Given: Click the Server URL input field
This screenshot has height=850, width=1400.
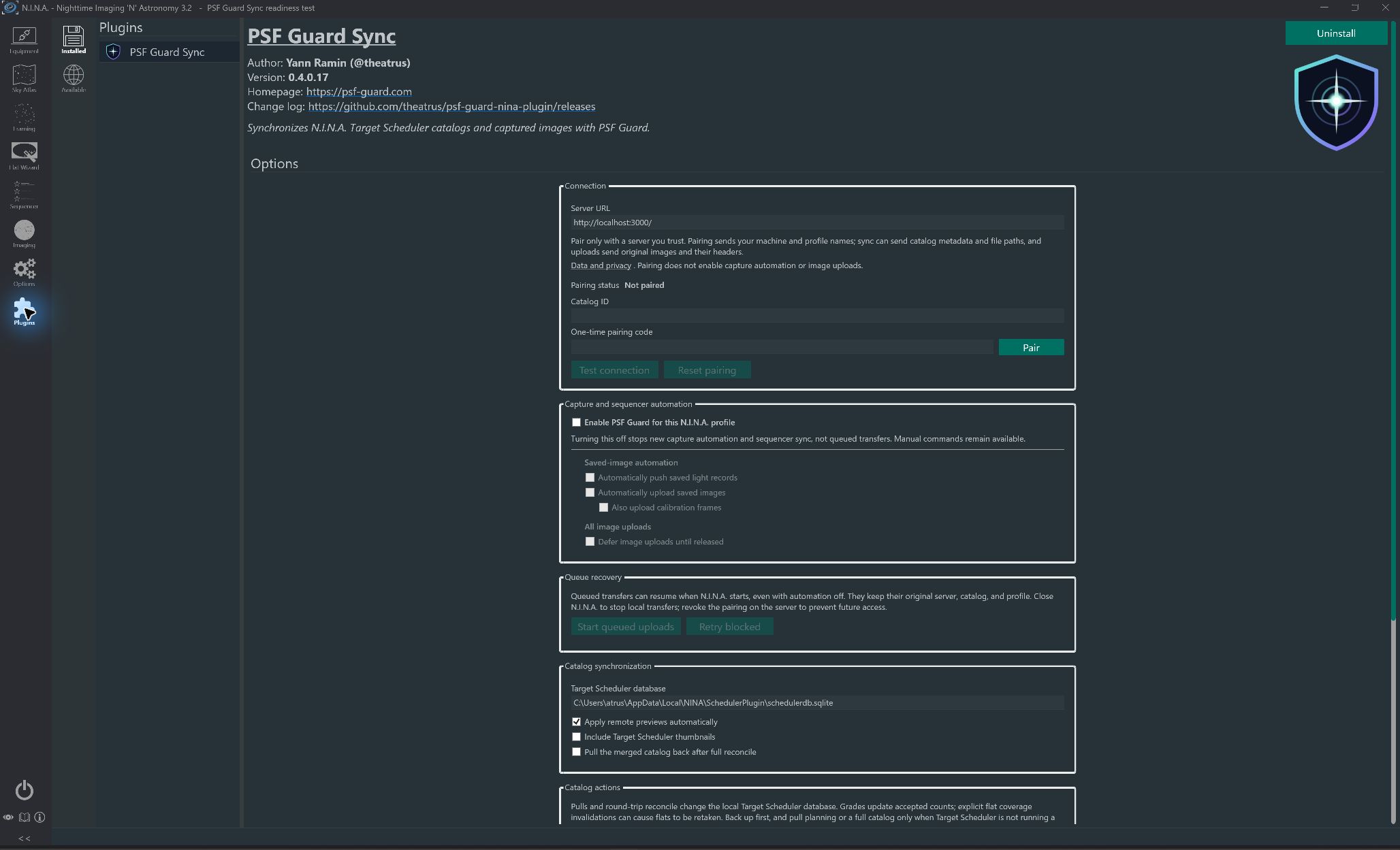Looking at the screenshot, I should pos(817,223).
